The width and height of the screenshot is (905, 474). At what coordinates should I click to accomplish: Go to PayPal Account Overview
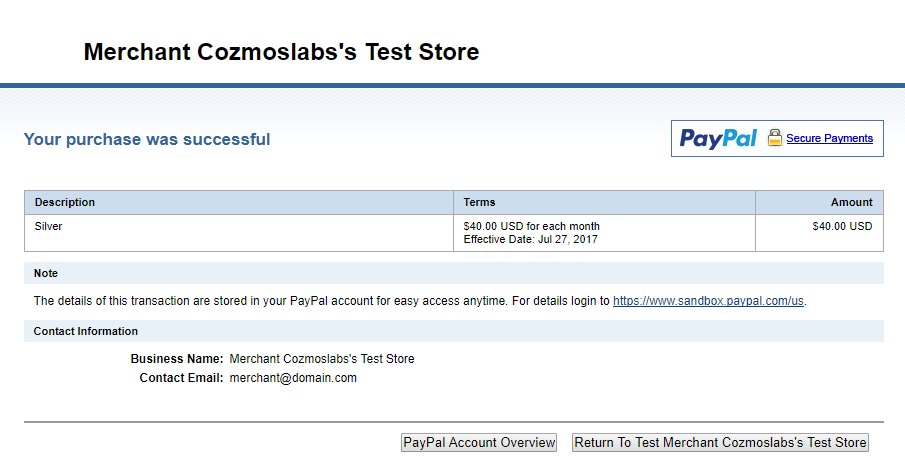tap(479, 442)
